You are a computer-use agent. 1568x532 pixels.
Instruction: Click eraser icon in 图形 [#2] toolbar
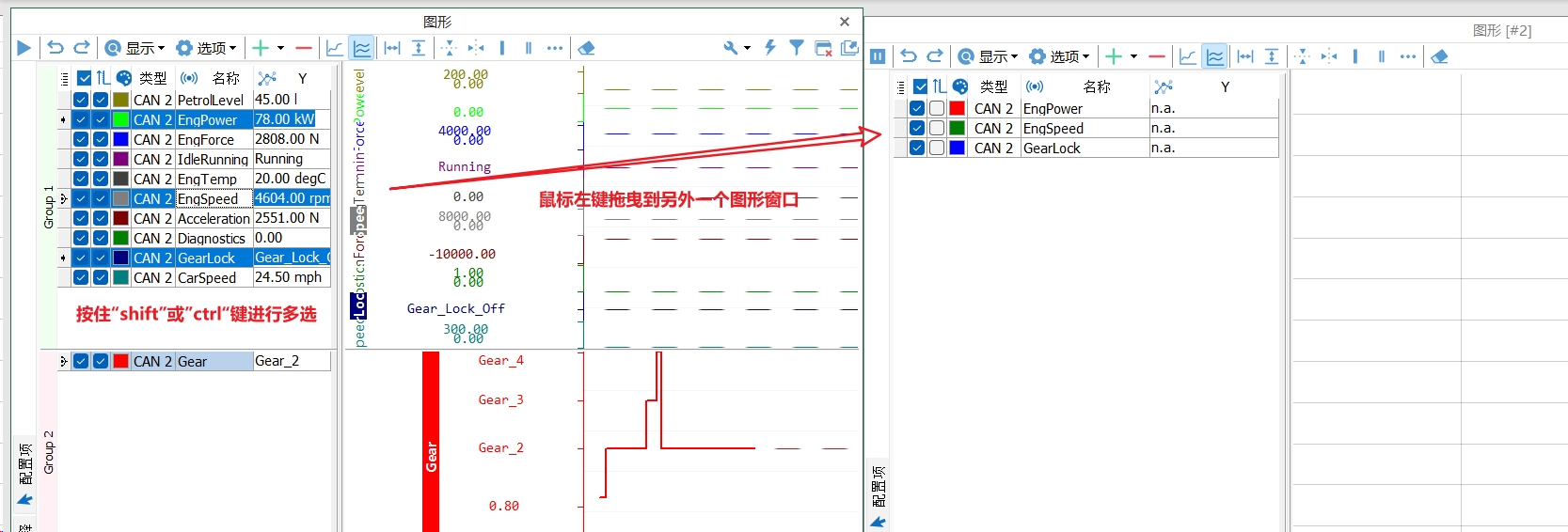[x=1440, y=56]
